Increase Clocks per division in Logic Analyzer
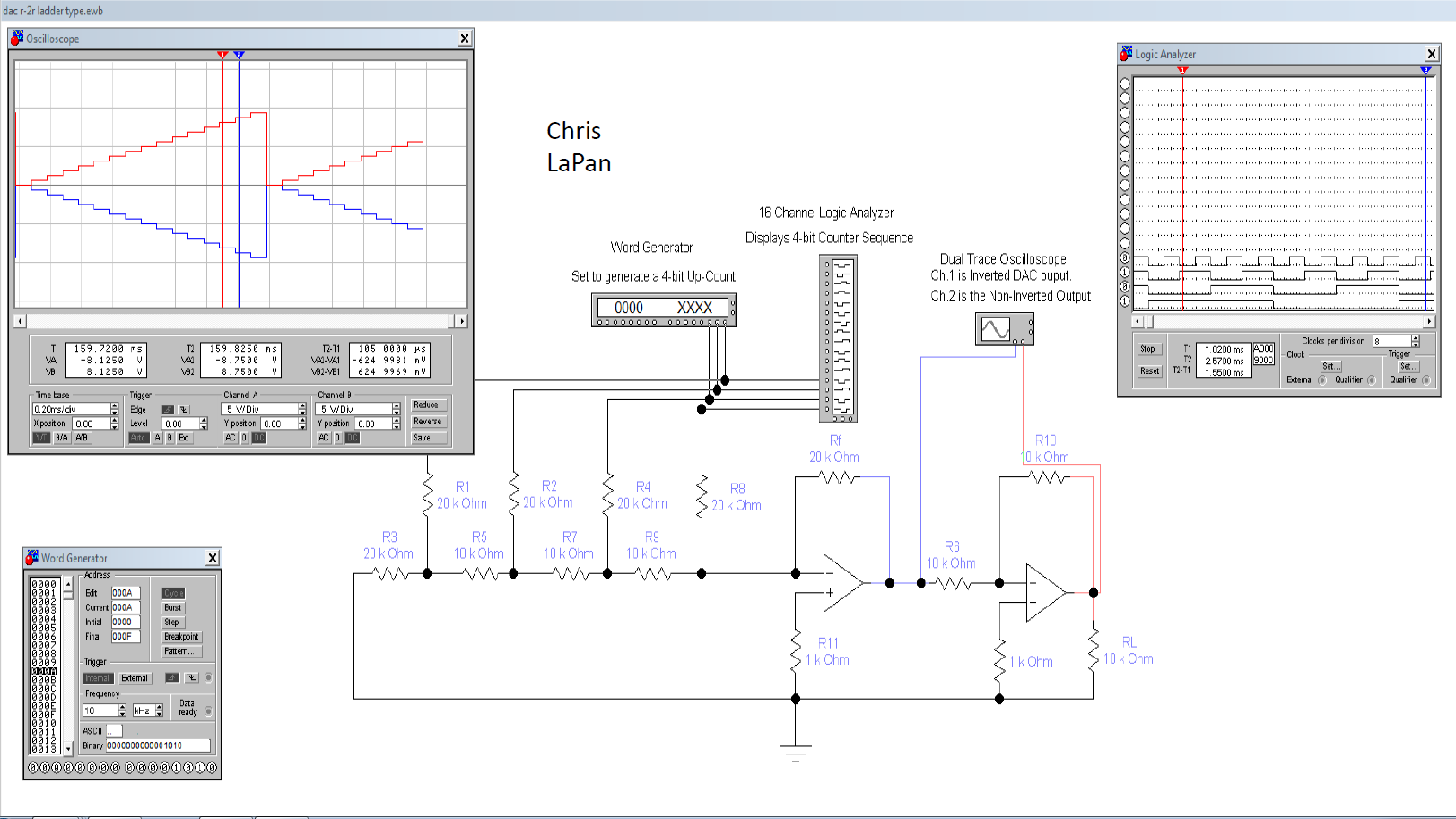The width and height of the screenshot is (1456, 819). pyautogui.click(x=1416, y=338)
